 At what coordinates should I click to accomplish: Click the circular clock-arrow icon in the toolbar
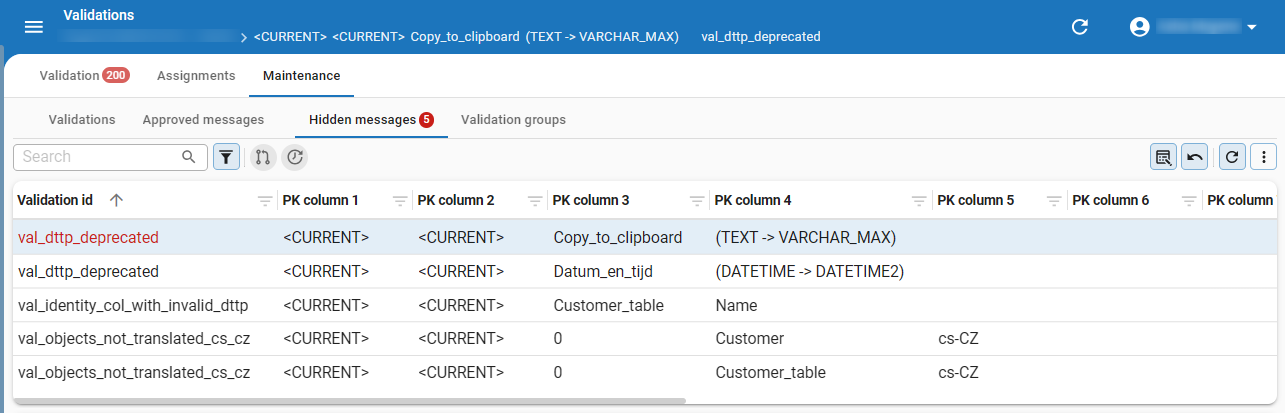pos(294,157)
